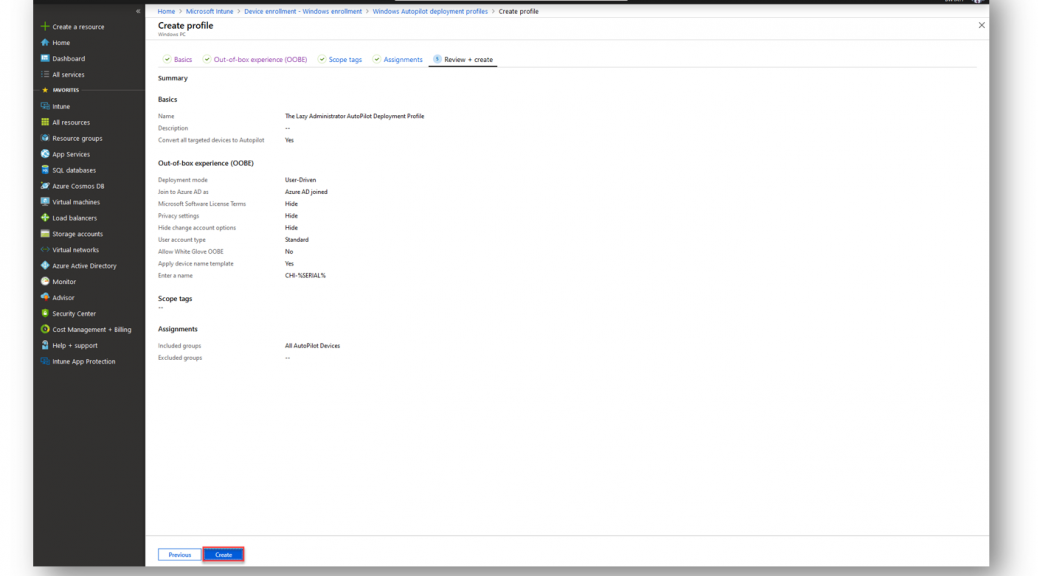Open the Security Center shield icon

tap(45, 313)
